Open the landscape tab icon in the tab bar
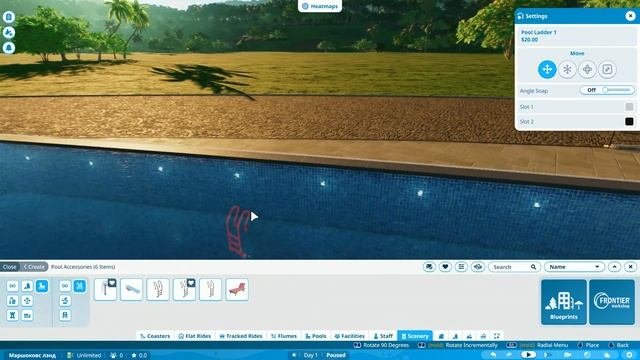The height and width of the screenshot is (360, 640). point(469,336)
